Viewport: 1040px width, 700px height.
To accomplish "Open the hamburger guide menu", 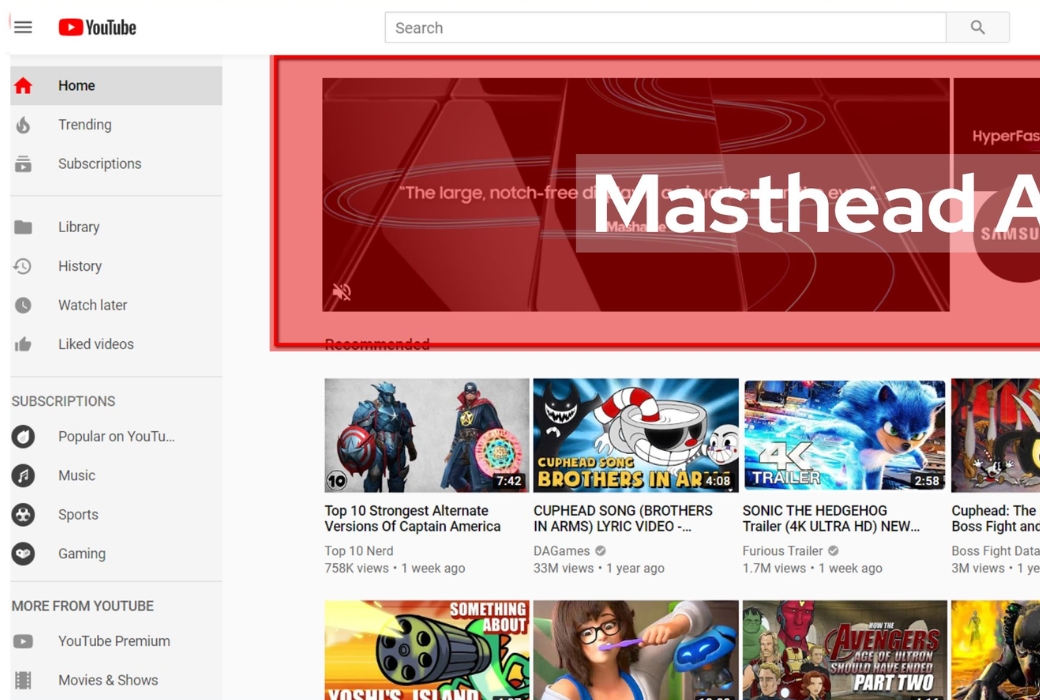I will (x=23, y=27).
